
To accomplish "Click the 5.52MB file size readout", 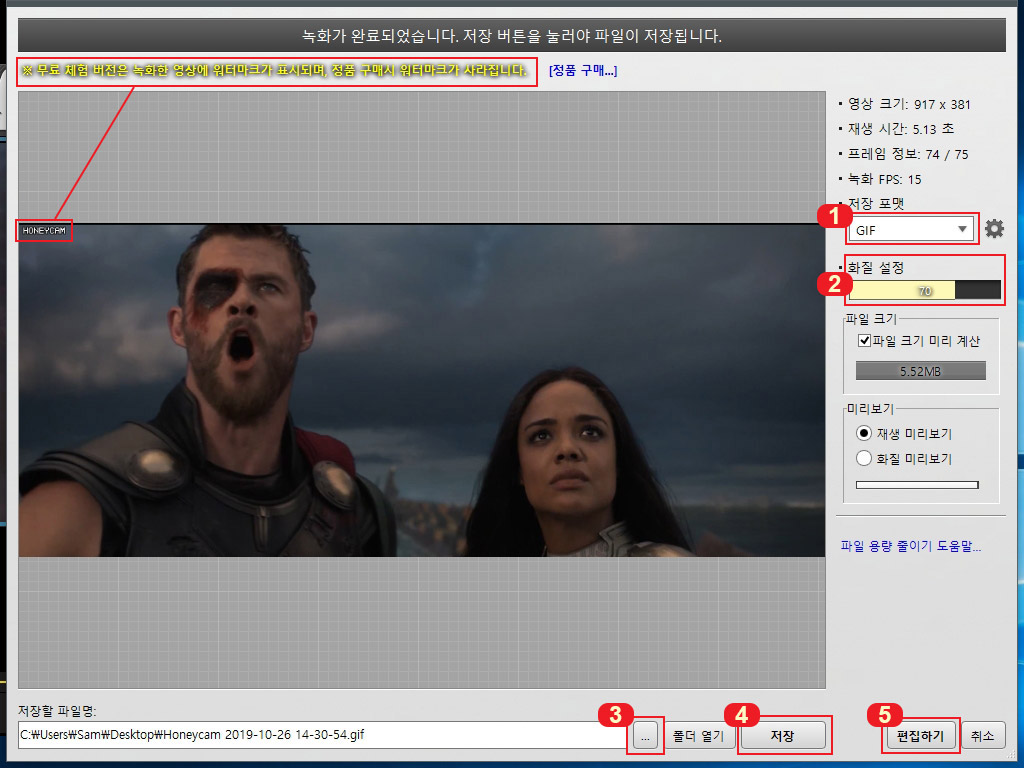I will (x=920, y=371).
